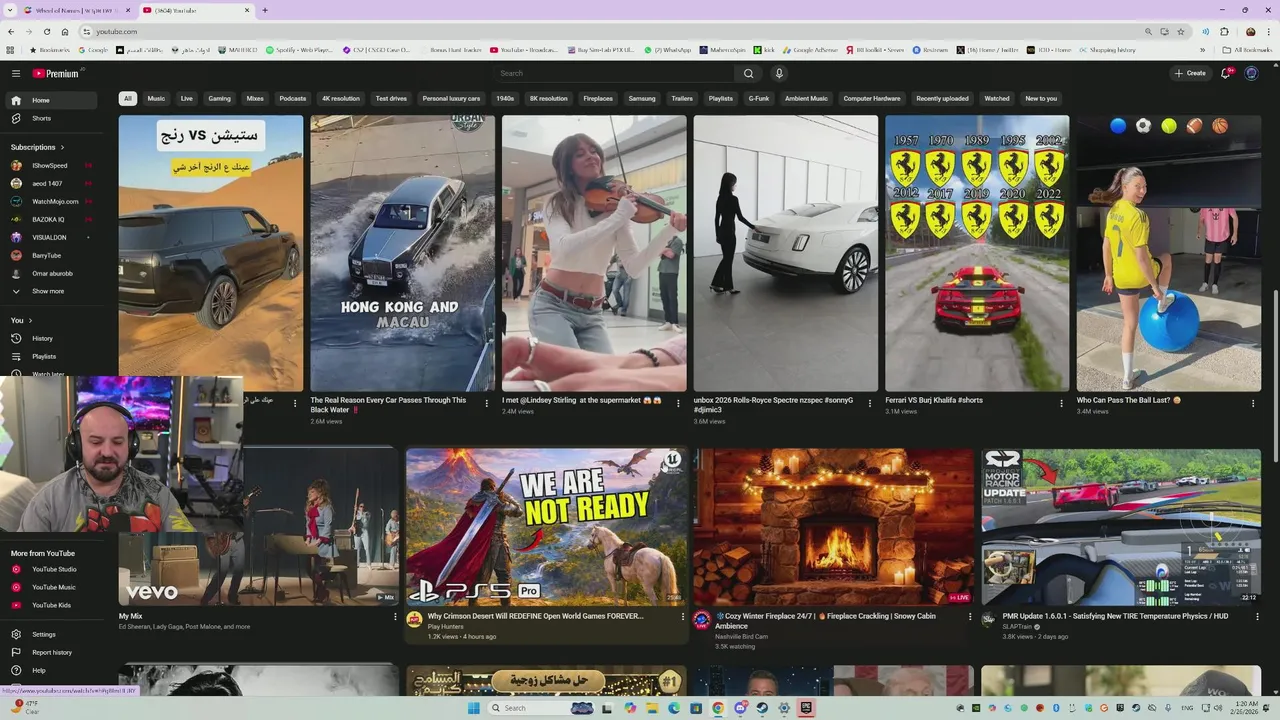Image resolution: width=1280 pixels, height=720 pixels.
Task: Open options for Black Water short
Action: pos(487,403)
